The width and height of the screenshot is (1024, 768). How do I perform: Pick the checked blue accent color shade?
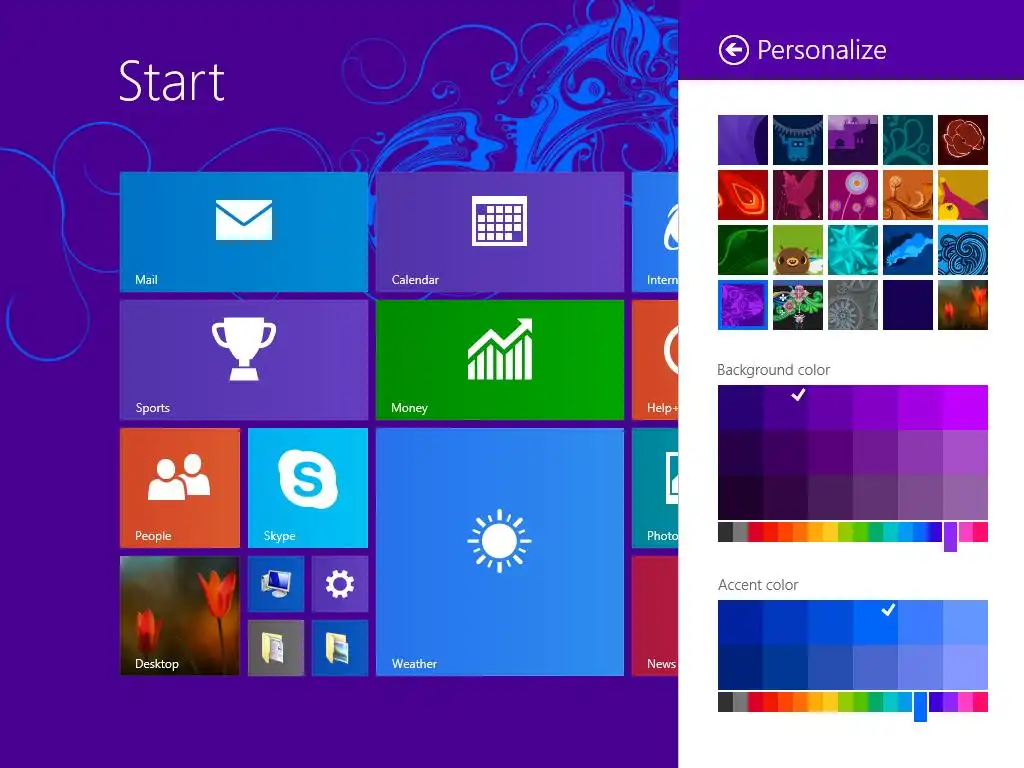[x=875, y=622]
